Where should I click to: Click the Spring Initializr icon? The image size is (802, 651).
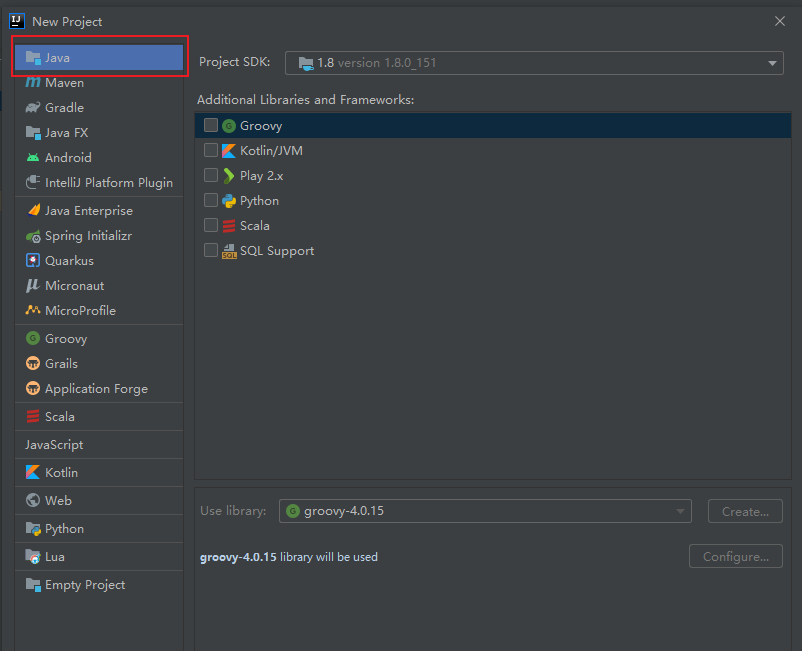pos(33,236)
